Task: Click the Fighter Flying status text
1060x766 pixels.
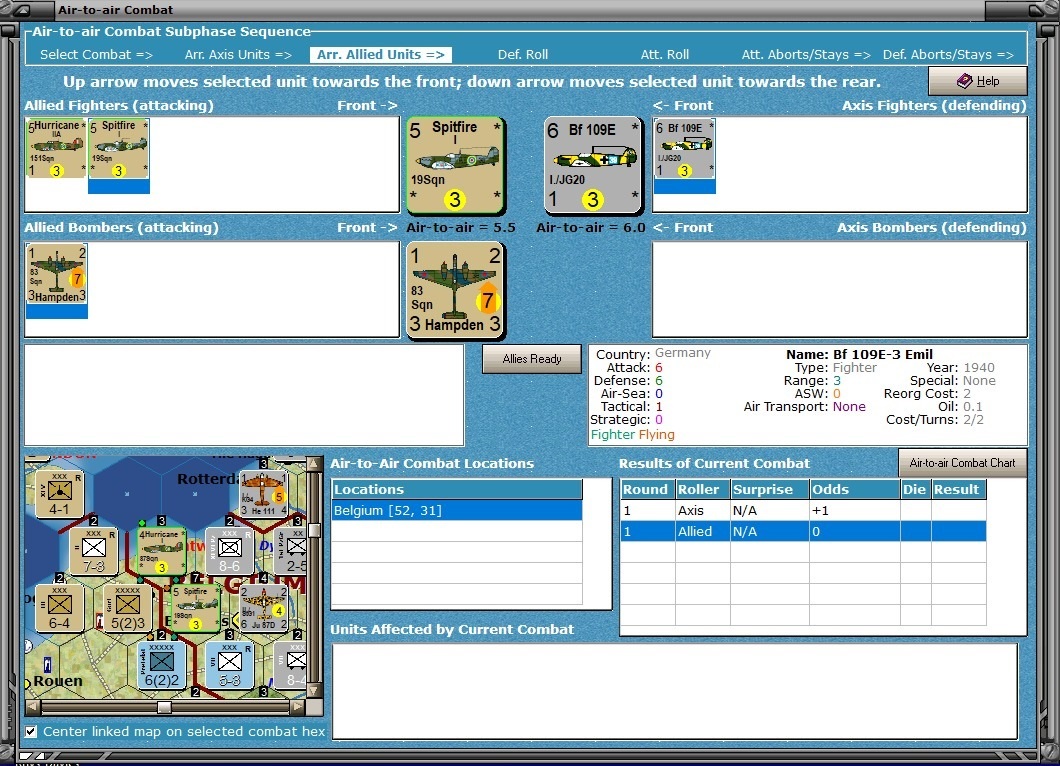Action: (x=632, y=435)
